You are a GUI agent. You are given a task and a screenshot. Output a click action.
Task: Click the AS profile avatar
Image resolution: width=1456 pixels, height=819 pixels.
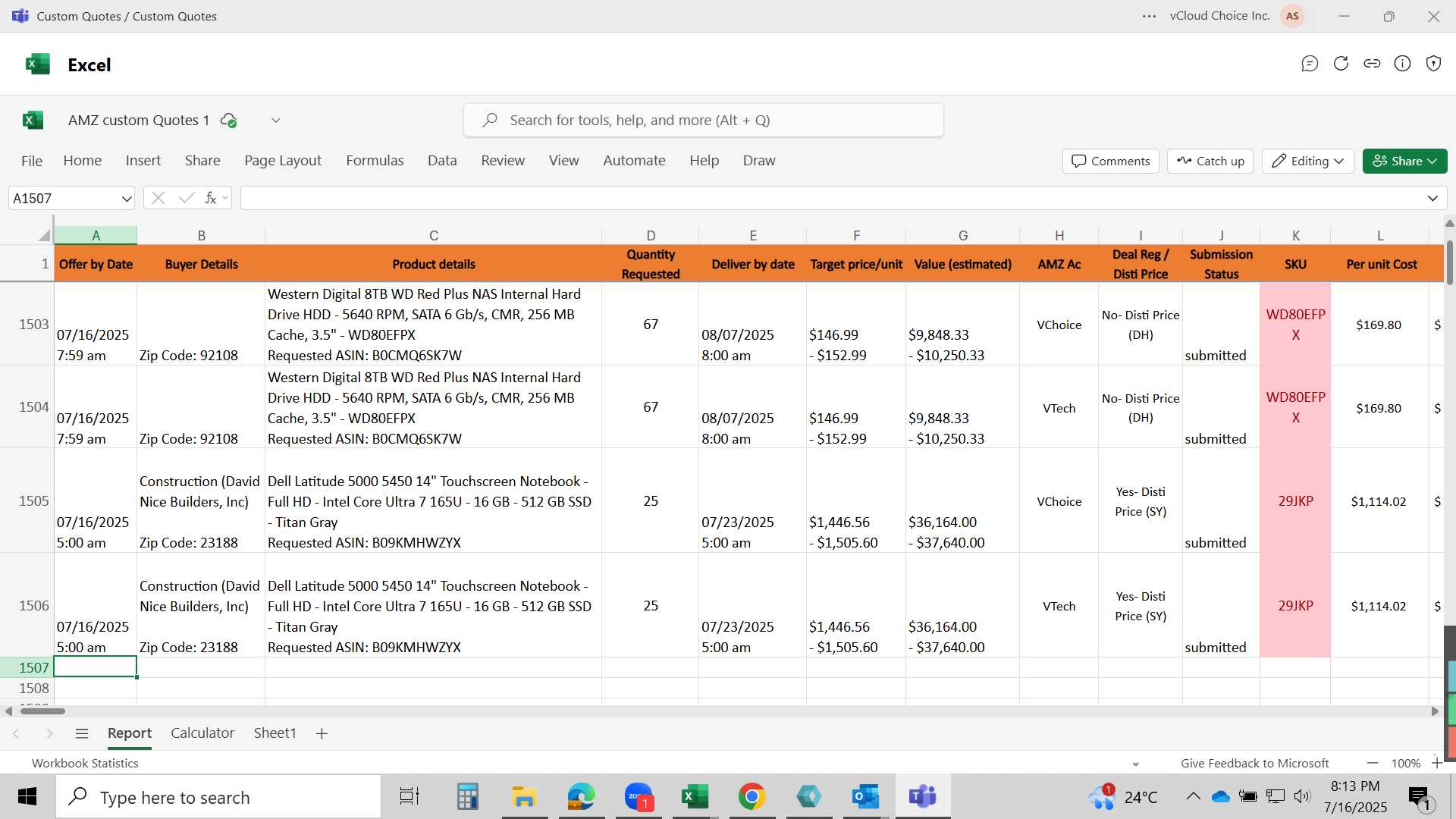pos(1292,16)
